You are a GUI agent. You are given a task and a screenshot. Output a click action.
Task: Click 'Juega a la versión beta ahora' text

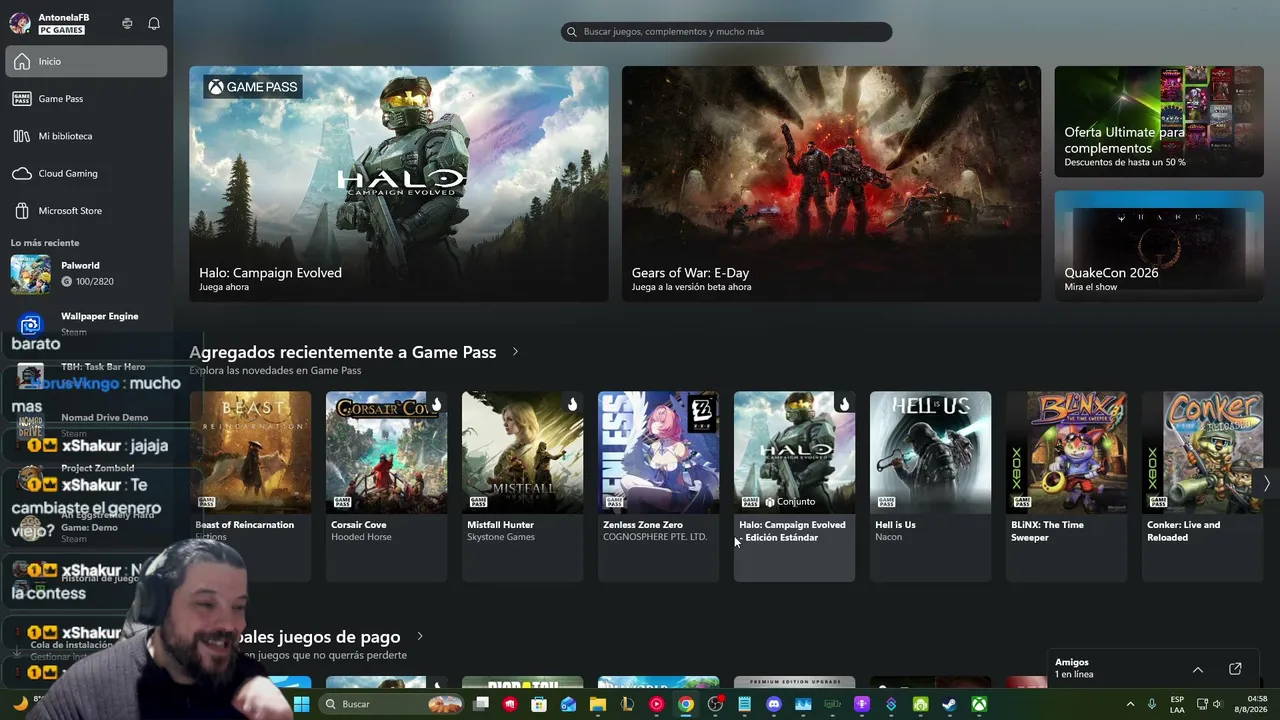[x=691, y=287]
